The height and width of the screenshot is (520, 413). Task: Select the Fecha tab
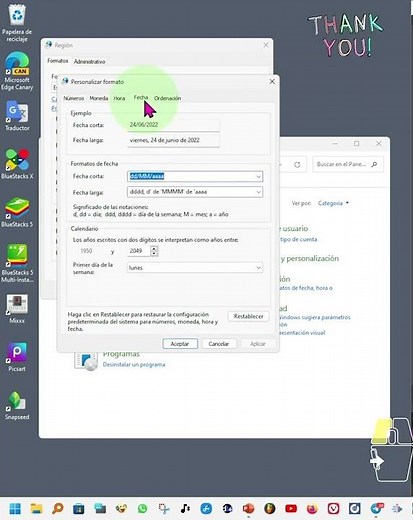141,97
